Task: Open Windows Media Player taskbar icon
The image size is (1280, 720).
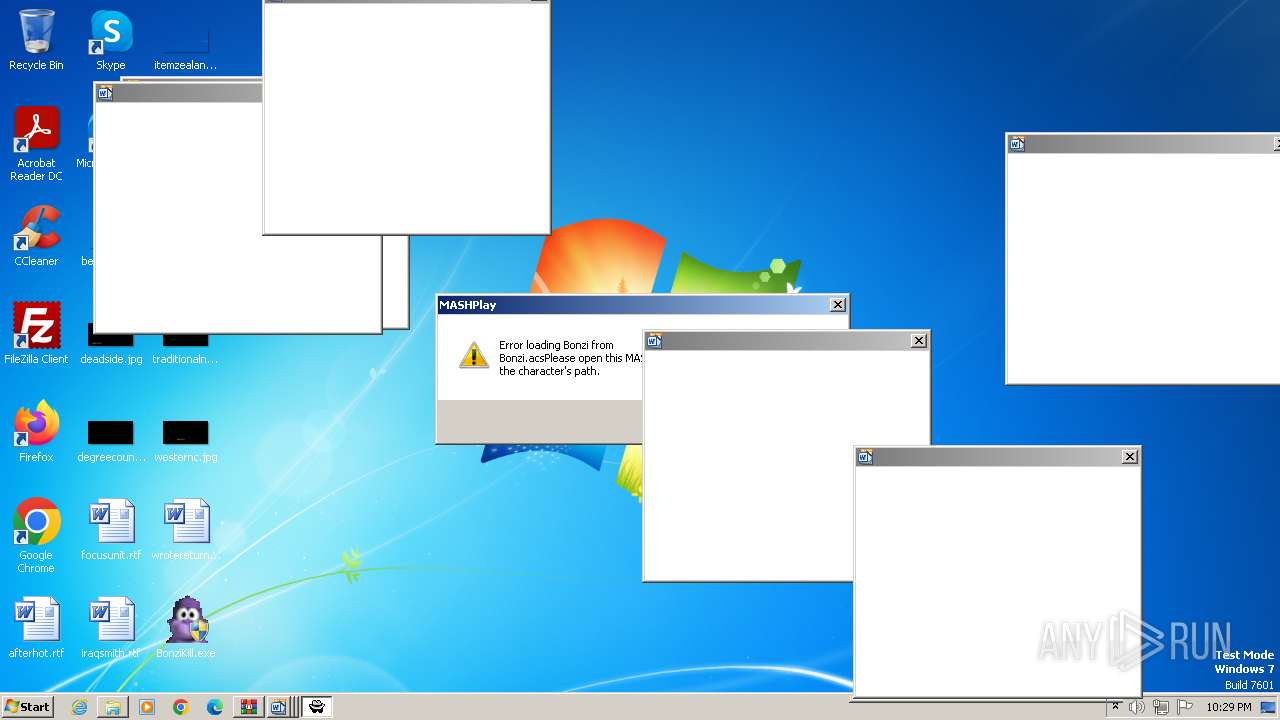Action: (147, 707)
